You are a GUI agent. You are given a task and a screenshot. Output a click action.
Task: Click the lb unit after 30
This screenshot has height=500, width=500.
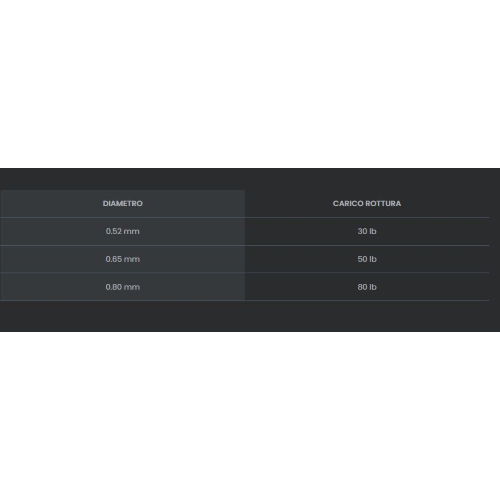[373, 231]
